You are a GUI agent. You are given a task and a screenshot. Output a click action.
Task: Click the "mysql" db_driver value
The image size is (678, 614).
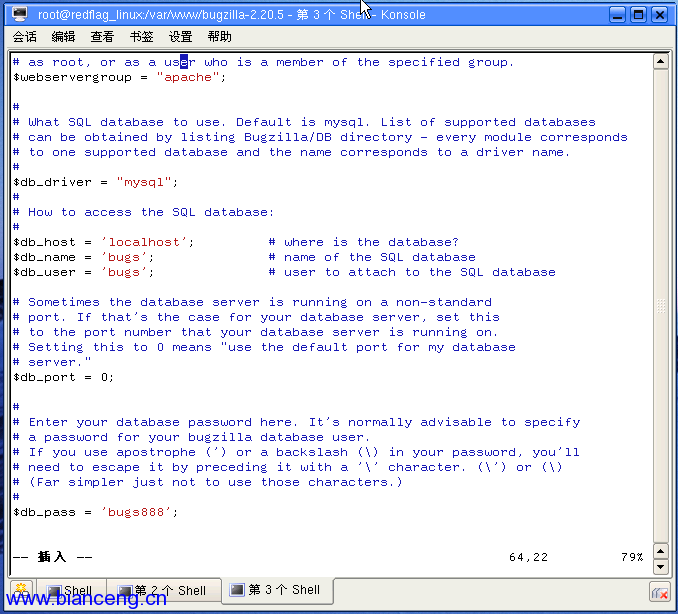coord(144,182)
